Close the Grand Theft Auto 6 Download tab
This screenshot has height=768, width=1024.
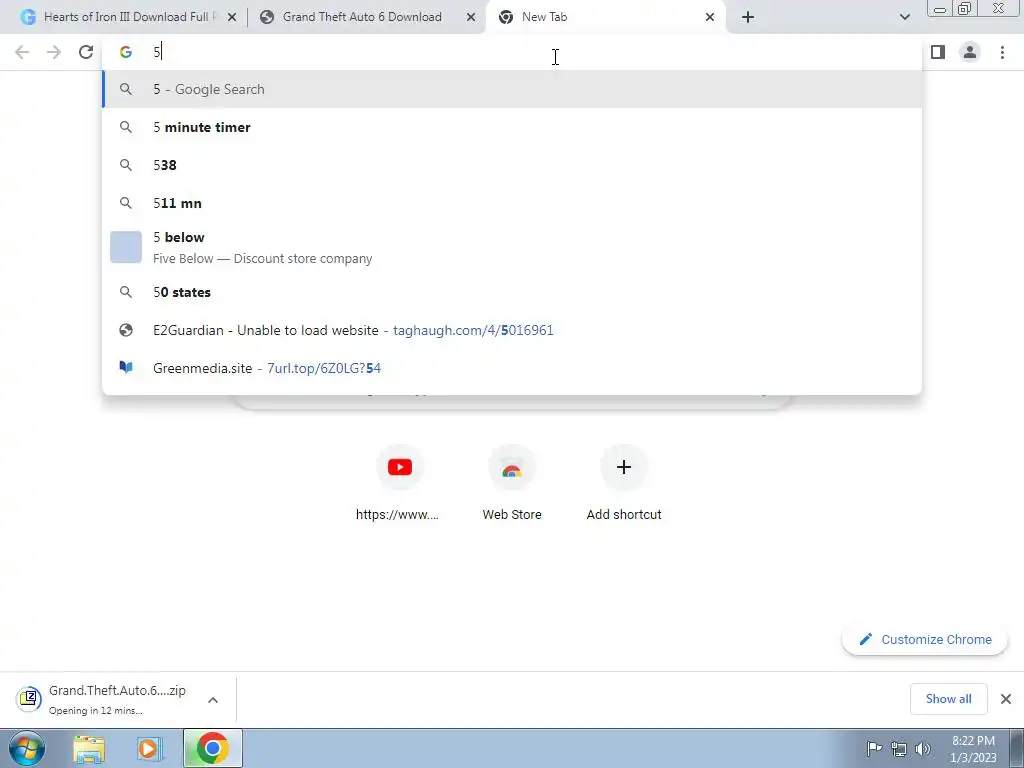pos(471,18)
